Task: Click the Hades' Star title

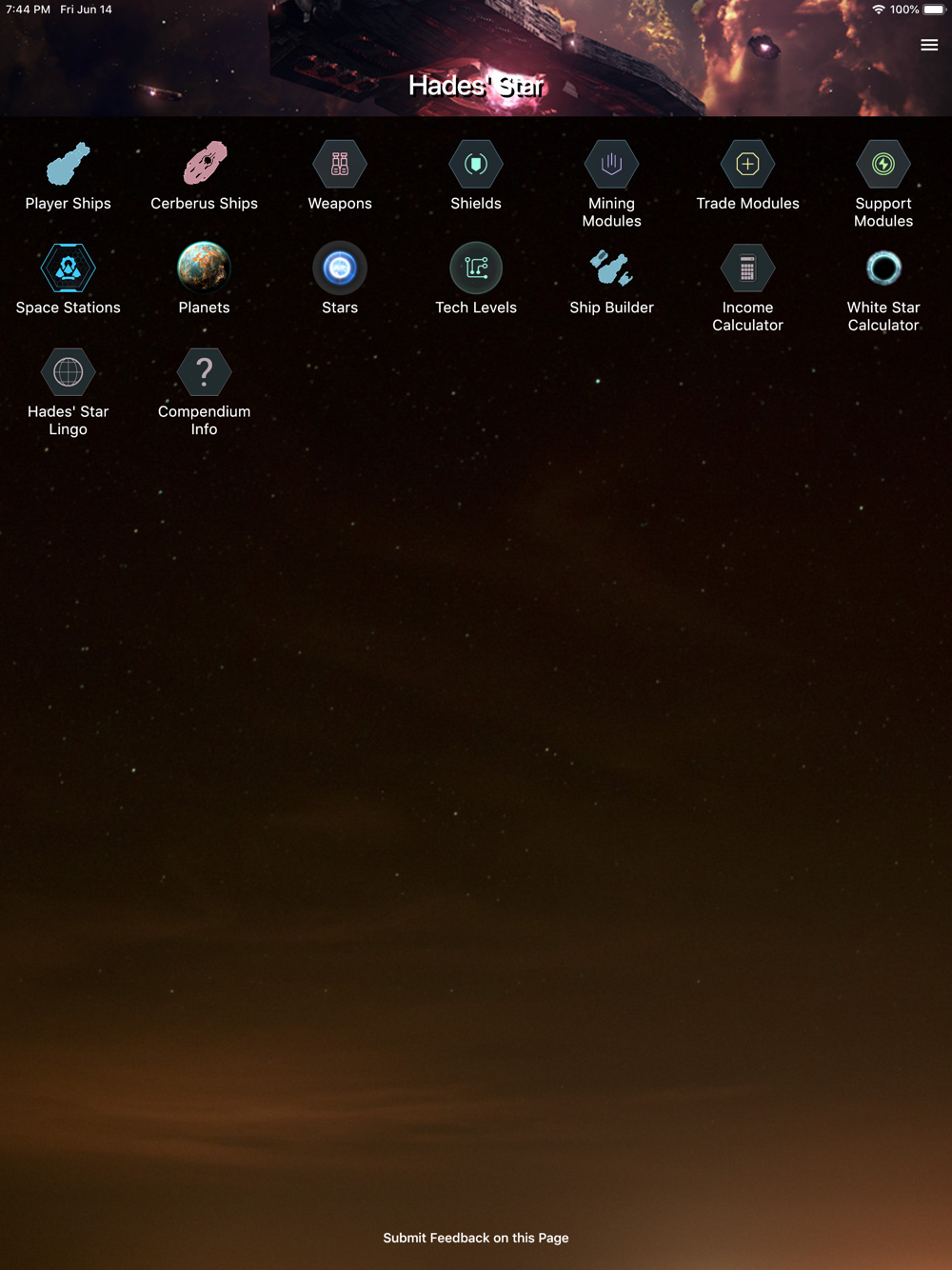Action: (476, 86)
